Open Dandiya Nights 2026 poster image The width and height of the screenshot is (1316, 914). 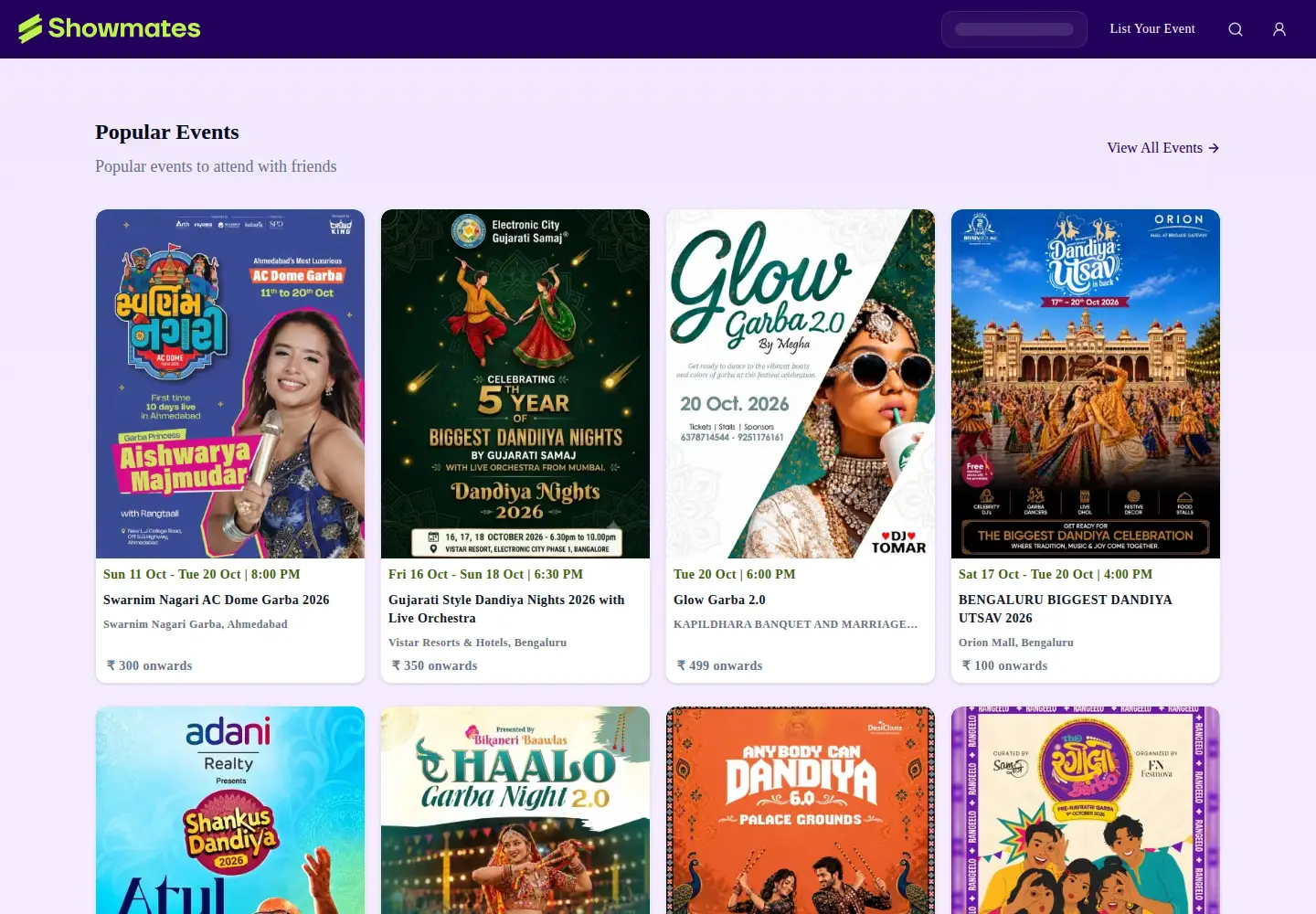point(515,384)
